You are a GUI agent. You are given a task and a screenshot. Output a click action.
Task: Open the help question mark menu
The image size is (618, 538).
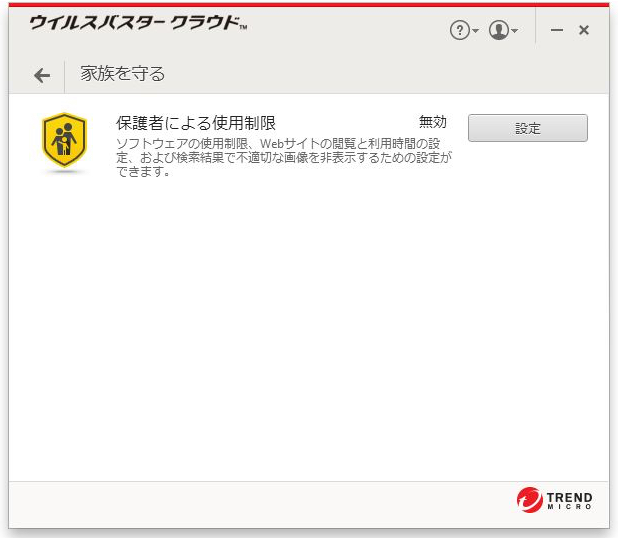coord(464,30)
